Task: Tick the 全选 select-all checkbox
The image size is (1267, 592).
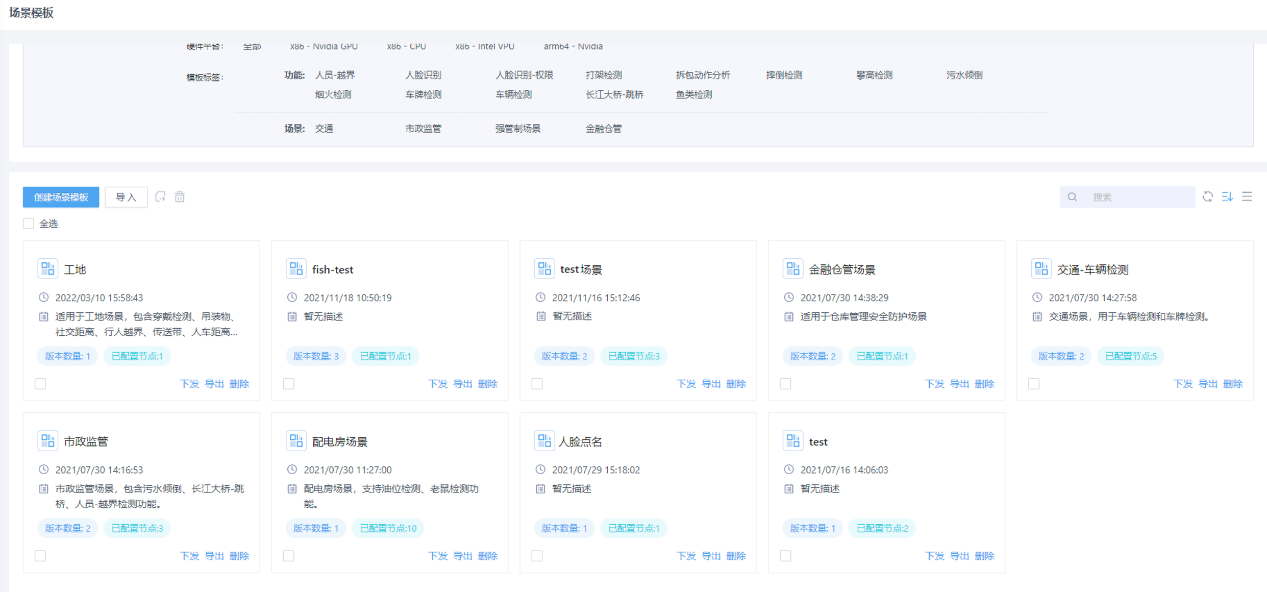Action: (x=29, y=224)
